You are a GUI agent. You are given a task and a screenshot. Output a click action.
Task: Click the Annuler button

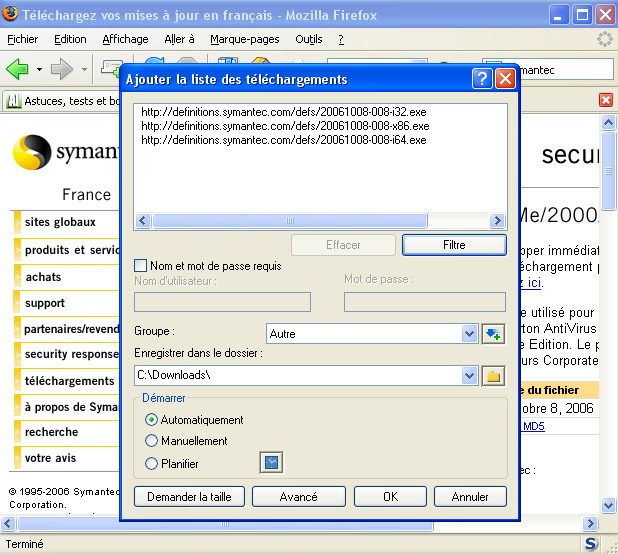click(x=470, y=496)
